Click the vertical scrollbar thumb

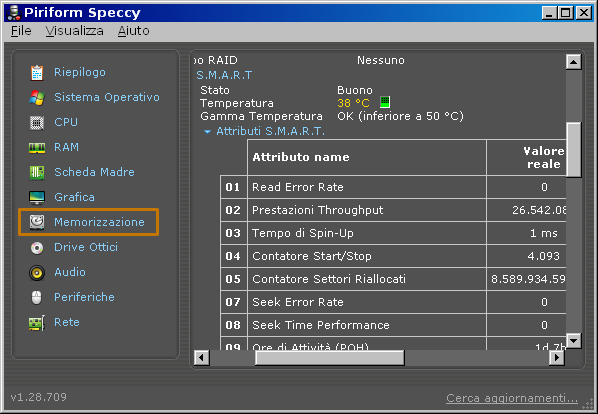click(x=574, y=150)
